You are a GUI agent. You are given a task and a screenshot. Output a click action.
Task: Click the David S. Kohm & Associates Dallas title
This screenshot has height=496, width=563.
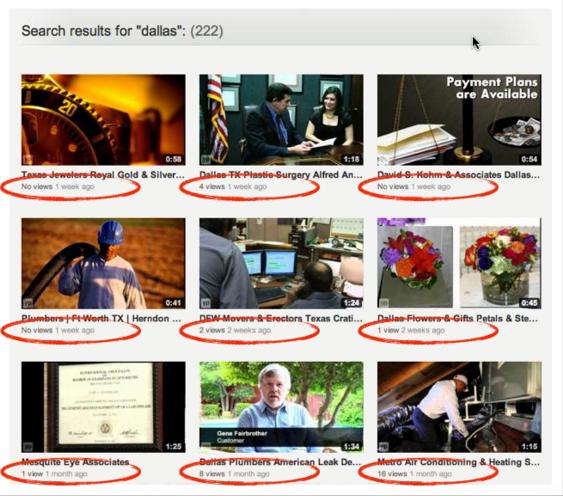coord(459,175)
